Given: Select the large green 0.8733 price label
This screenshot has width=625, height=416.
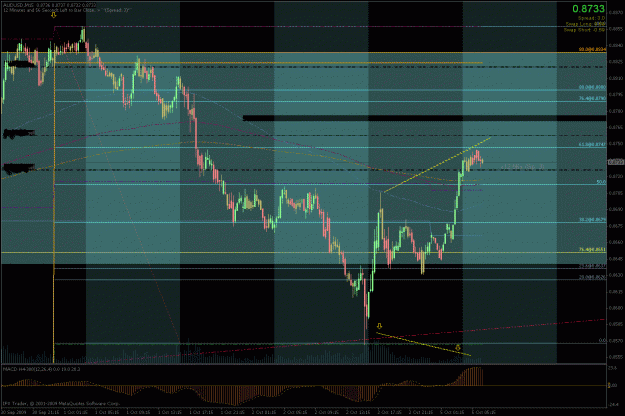Looking at the screenshot, I should [x=588, y=8].
